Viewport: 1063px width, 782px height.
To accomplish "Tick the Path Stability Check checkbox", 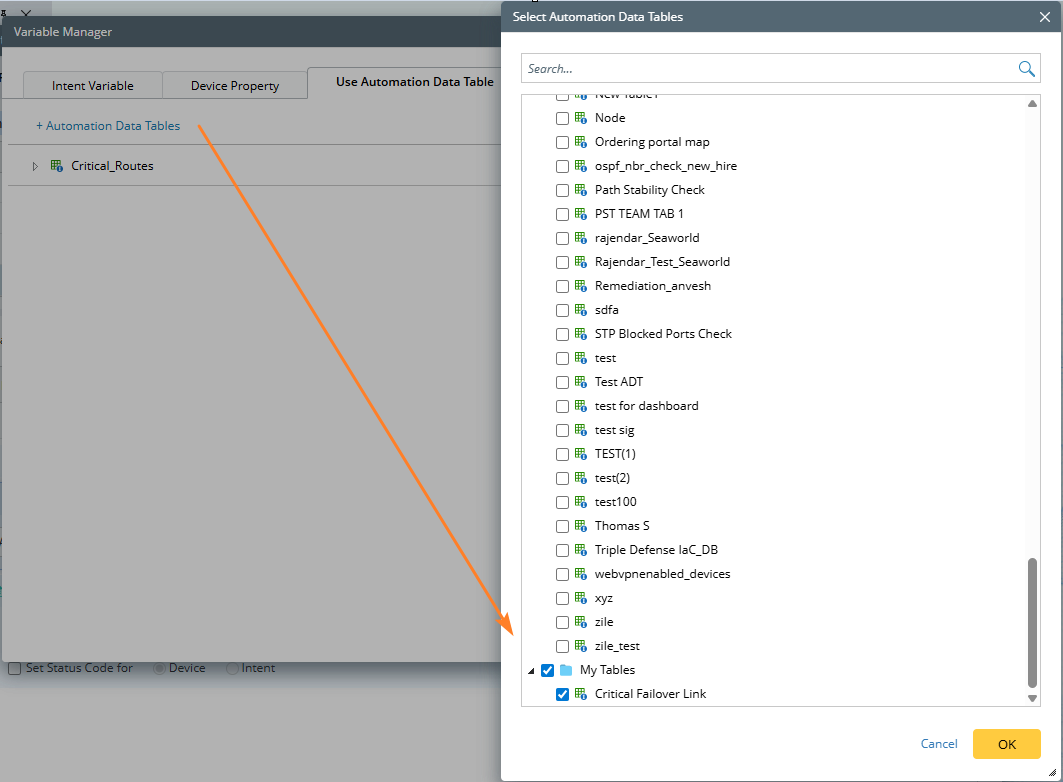I will 562,190.
